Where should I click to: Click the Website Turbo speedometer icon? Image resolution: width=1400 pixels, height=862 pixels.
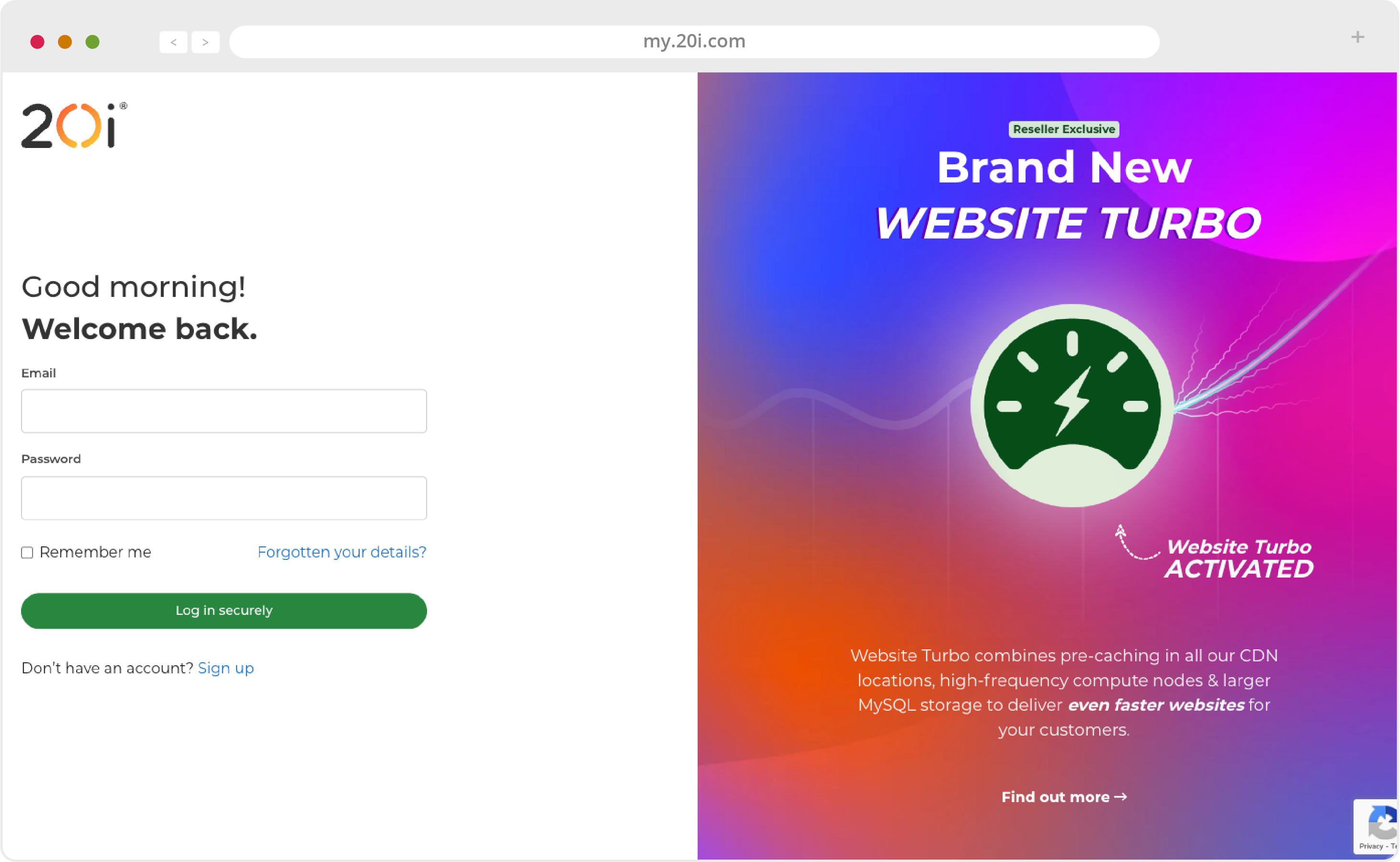[1066, 405]
